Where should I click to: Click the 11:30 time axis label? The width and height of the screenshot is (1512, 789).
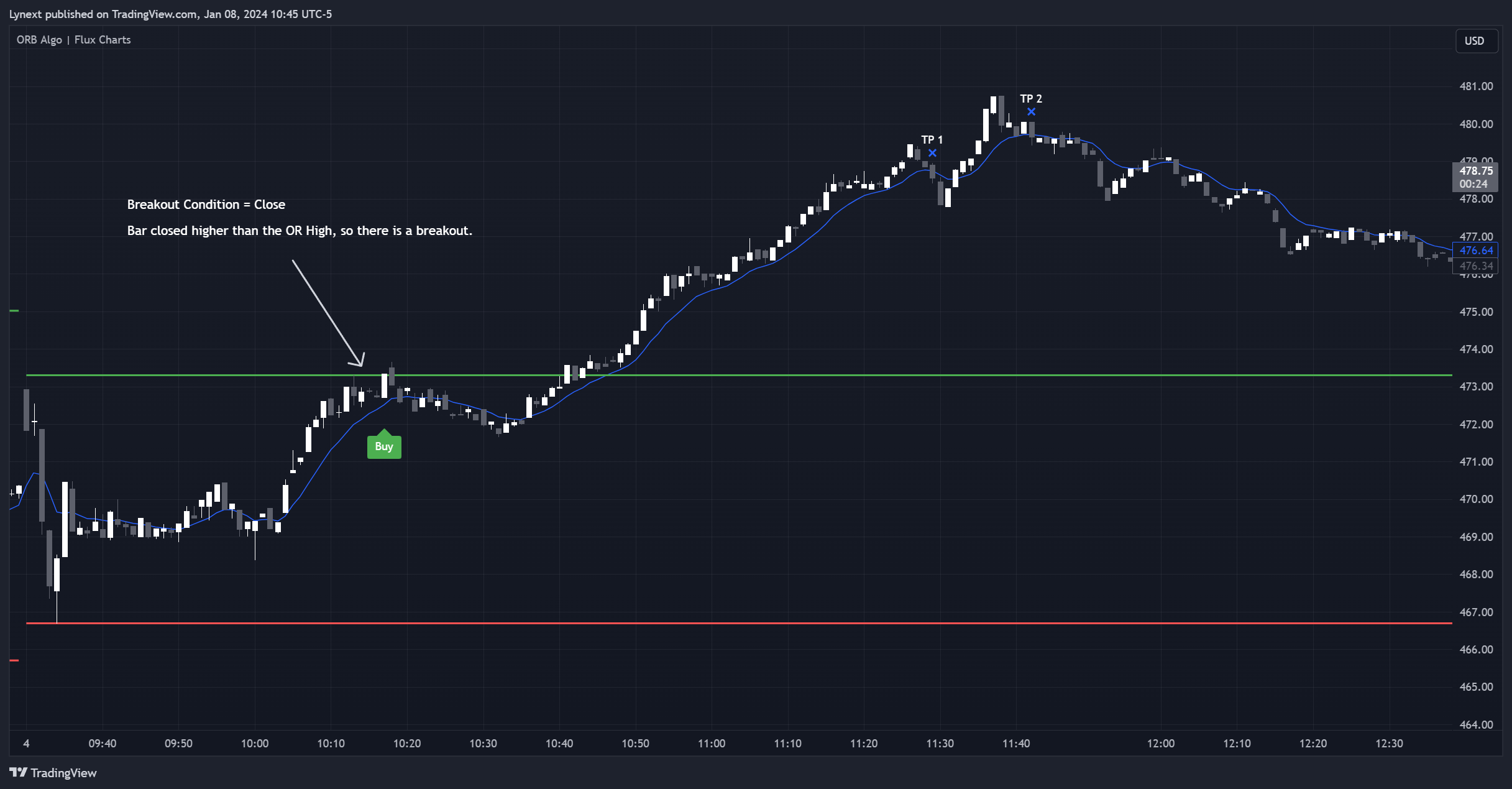tap(940, 744)
